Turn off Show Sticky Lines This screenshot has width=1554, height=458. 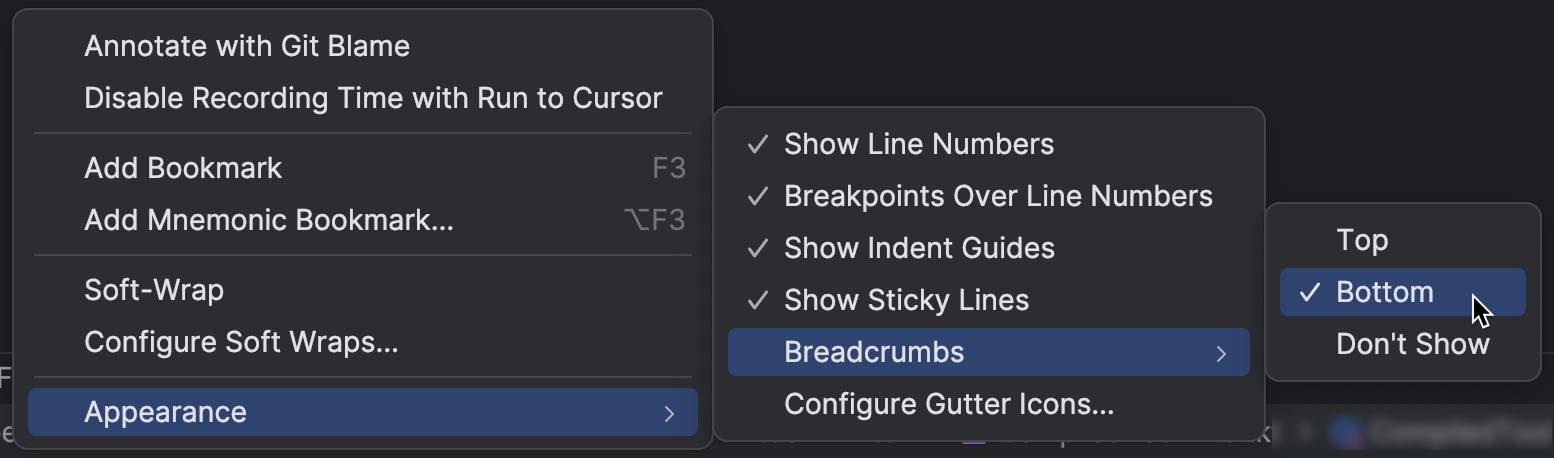coord(906,300)
